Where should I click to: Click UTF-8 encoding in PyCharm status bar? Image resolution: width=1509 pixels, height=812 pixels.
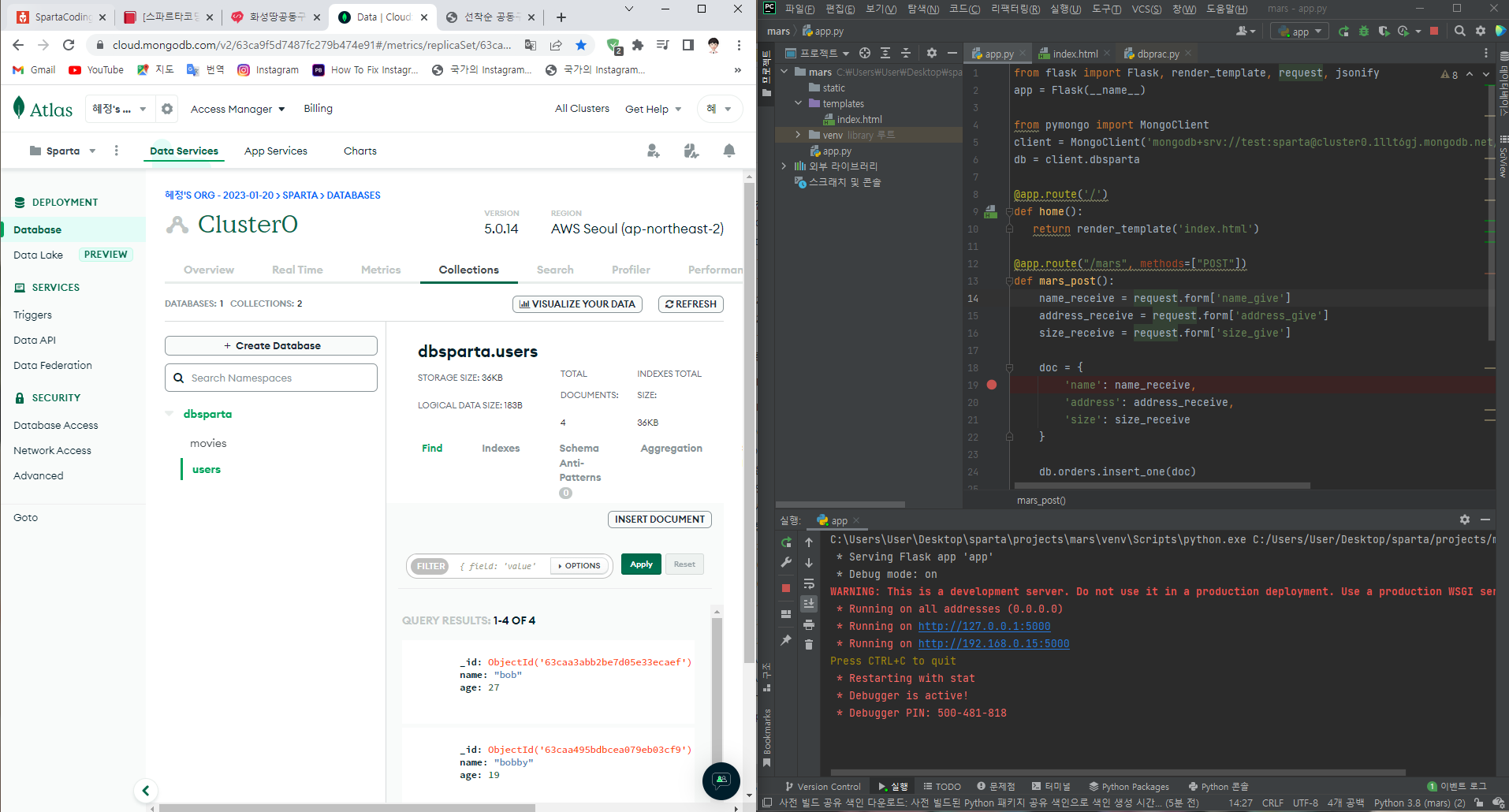click(1306, 803)
